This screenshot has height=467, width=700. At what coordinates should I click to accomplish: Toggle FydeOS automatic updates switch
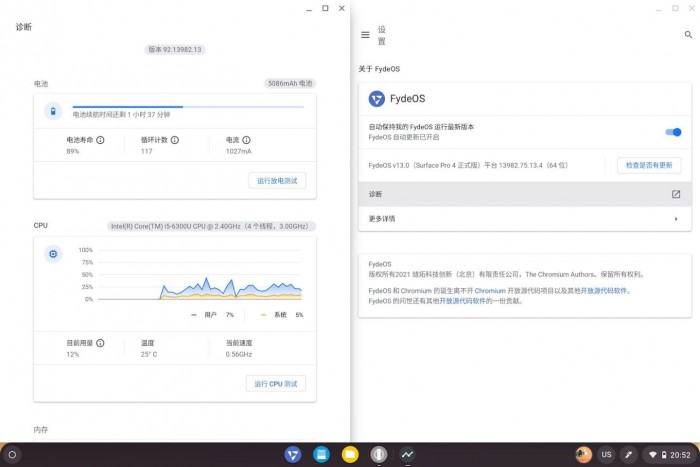pyautogui.click(x=674, y=132)
